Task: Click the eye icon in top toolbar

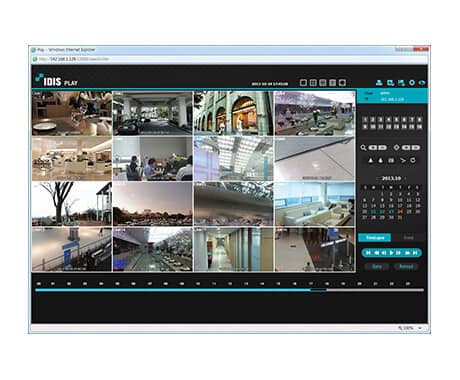Action: point(422,83)
